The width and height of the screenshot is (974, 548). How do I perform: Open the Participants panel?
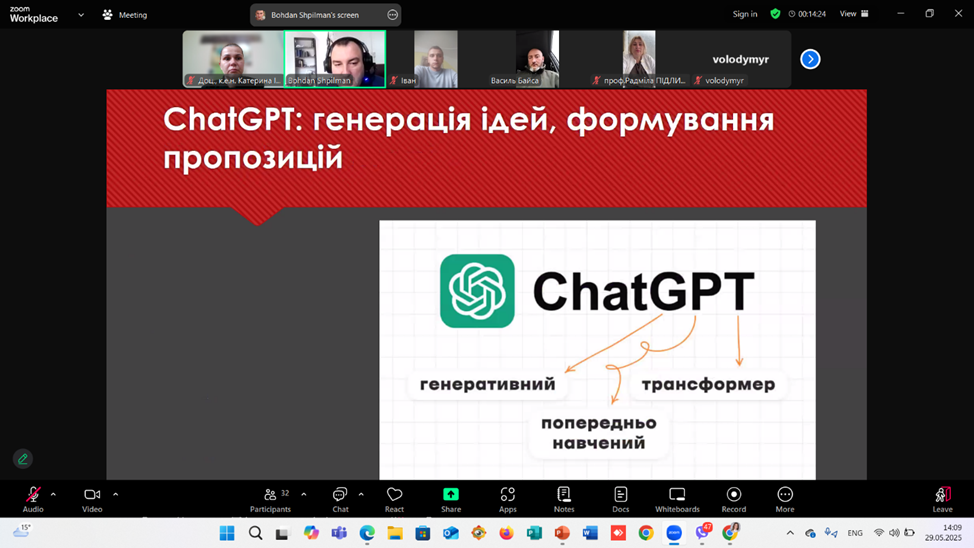click(270, 500)
